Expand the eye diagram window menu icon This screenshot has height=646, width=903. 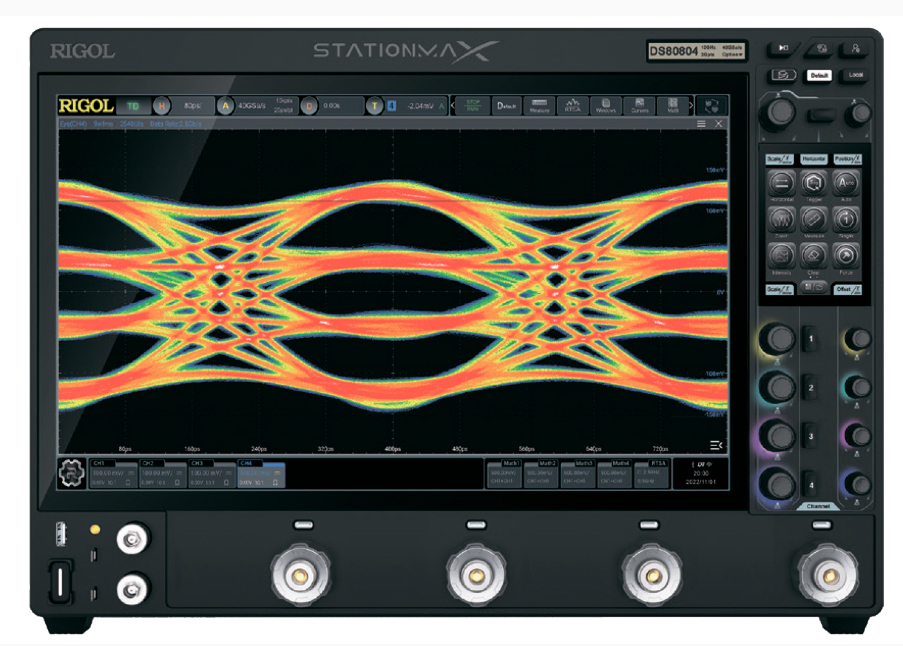click(x=701, y=124)
